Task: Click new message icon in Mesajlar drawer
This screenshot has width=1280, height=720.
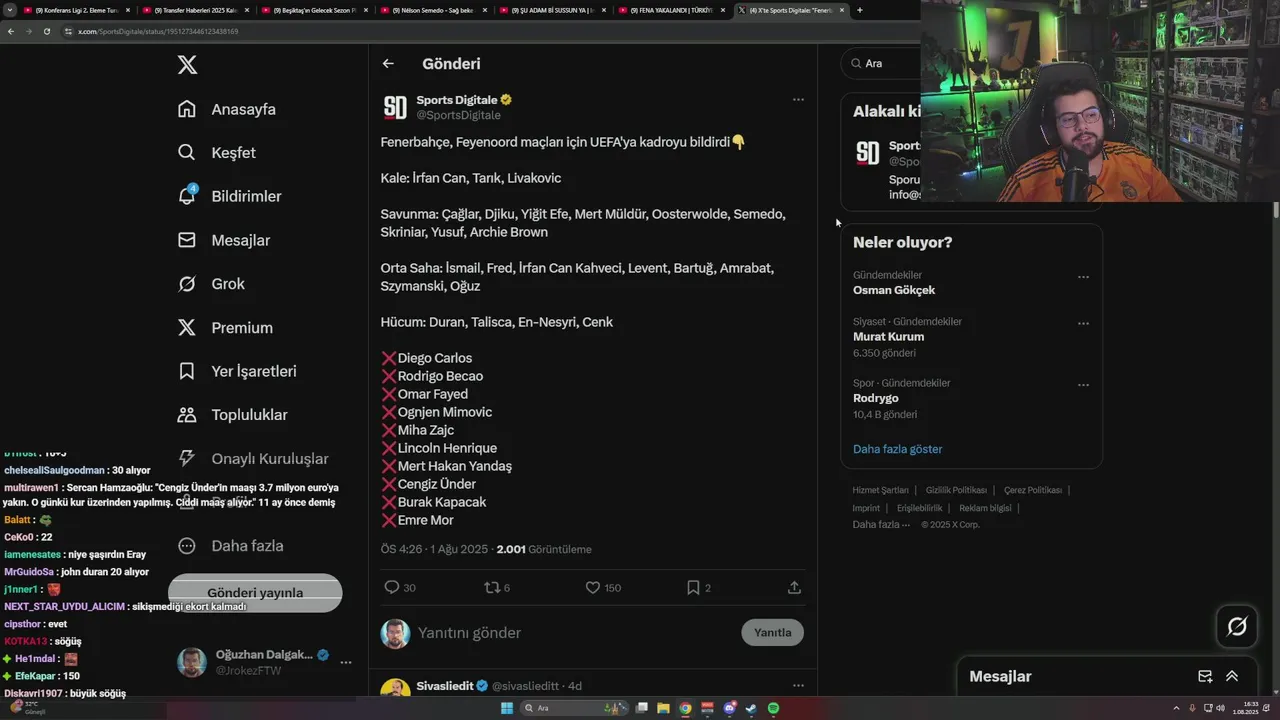Action: click(1205, 677)
